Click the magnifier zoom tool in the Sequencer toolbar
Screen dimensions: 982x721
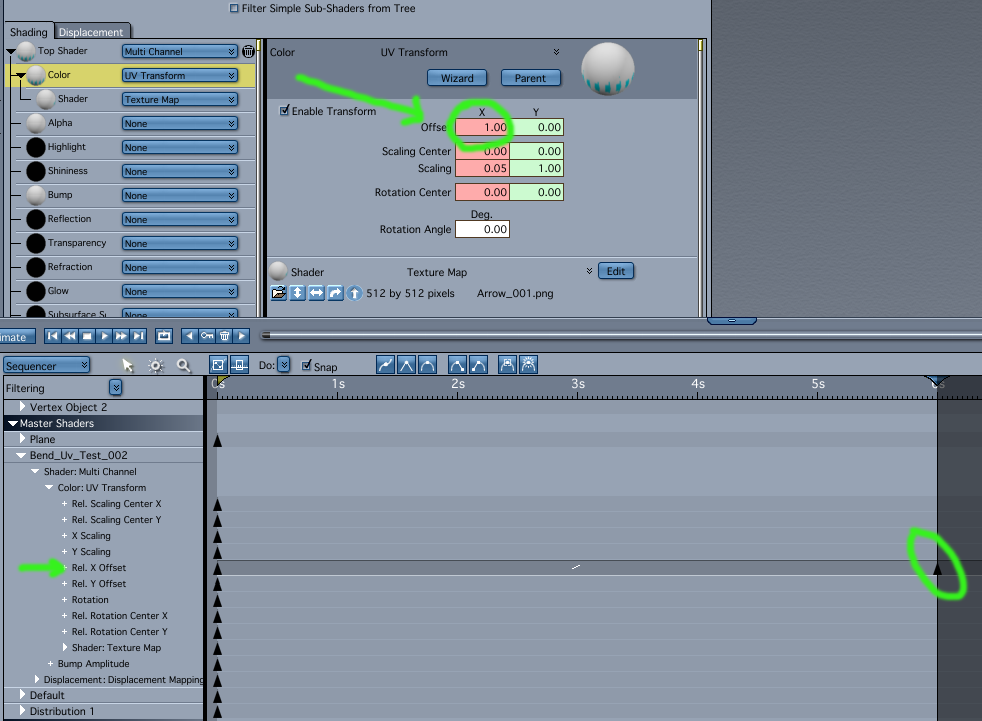183,365
